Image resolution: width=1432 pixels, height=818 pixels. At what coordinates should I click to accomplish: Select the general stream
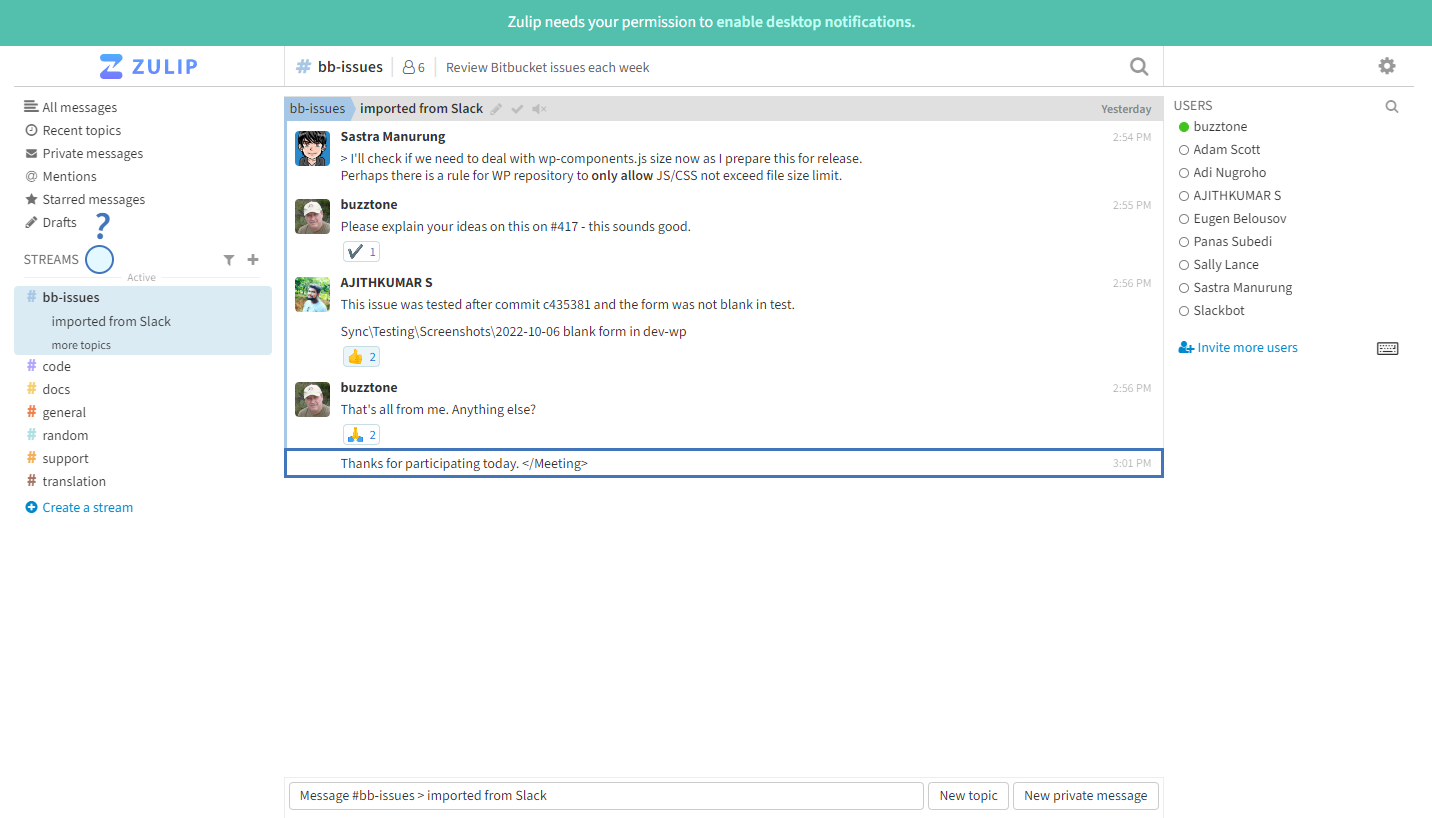pos(64,412)
